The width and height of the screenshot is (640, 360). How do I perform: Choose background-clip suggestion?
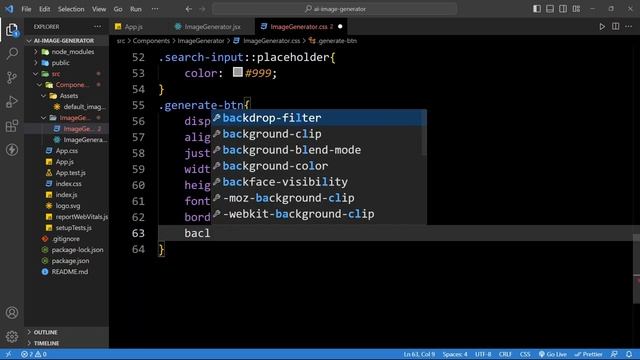pos(319,134)
